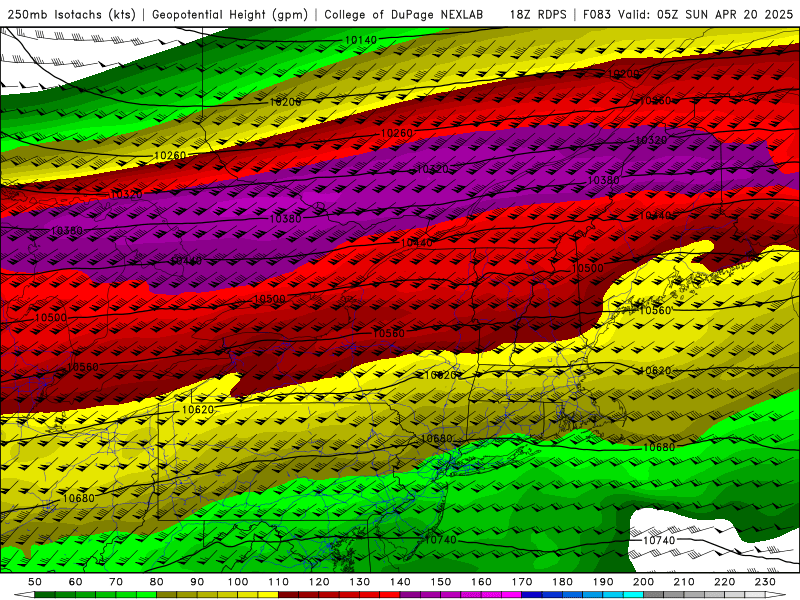Screen dimensions: 800x600
Task: Select the 100 legend value
Action: click(x=238, y=582)
